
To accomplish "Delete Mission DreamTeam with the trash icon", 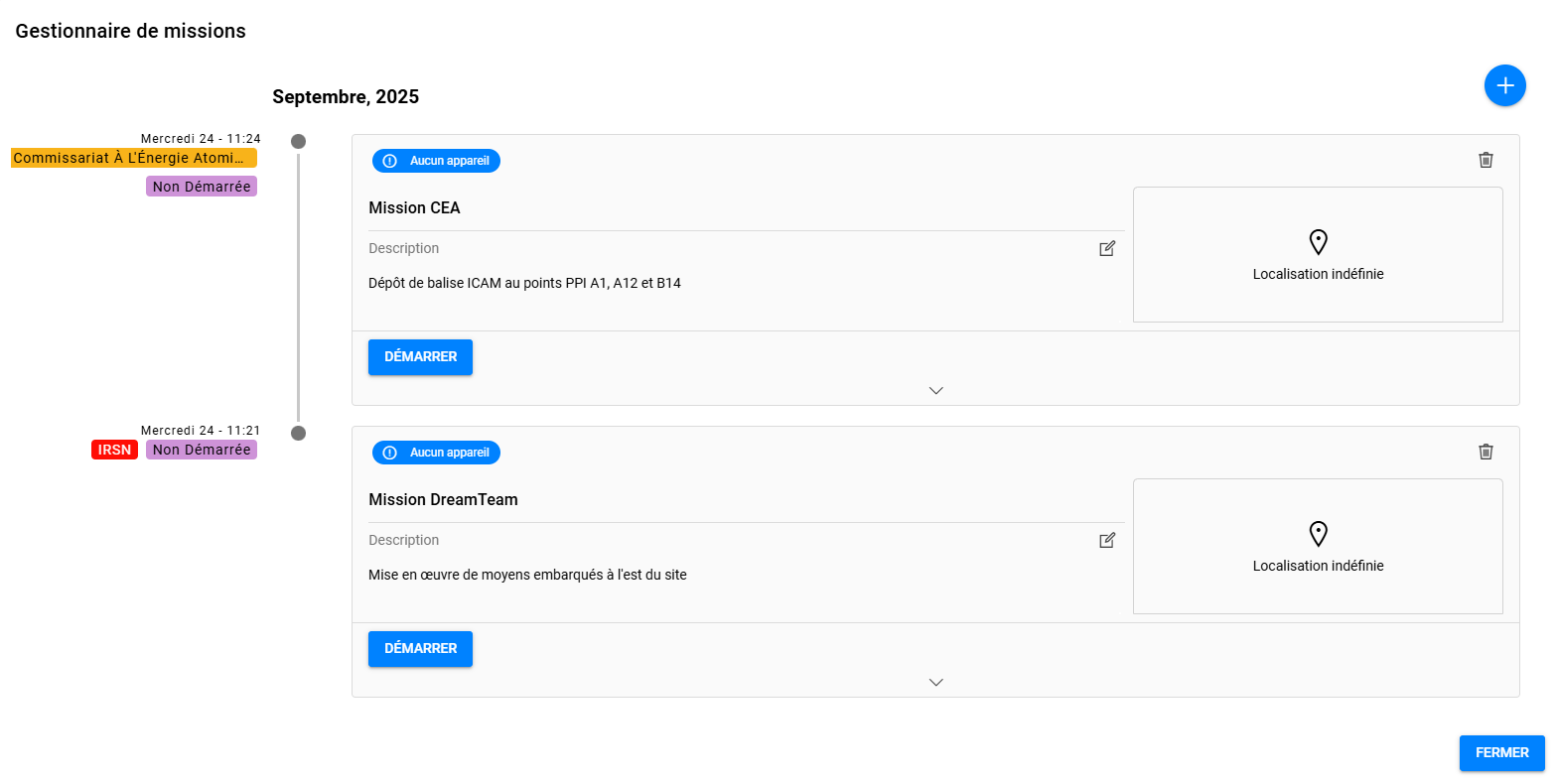I will (1486, 452).
